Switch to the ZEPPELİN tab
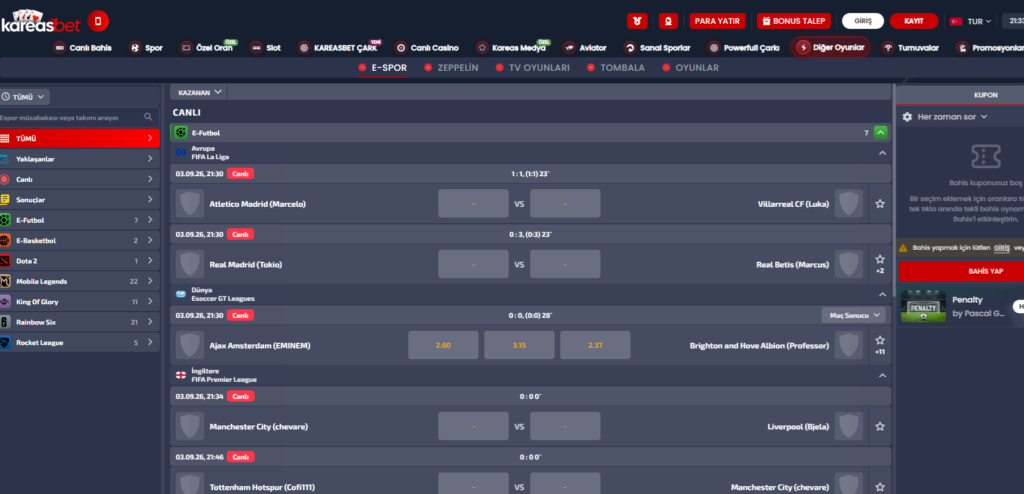Image resolution: width=1024 pixels, height=494 pixels. 451,68
